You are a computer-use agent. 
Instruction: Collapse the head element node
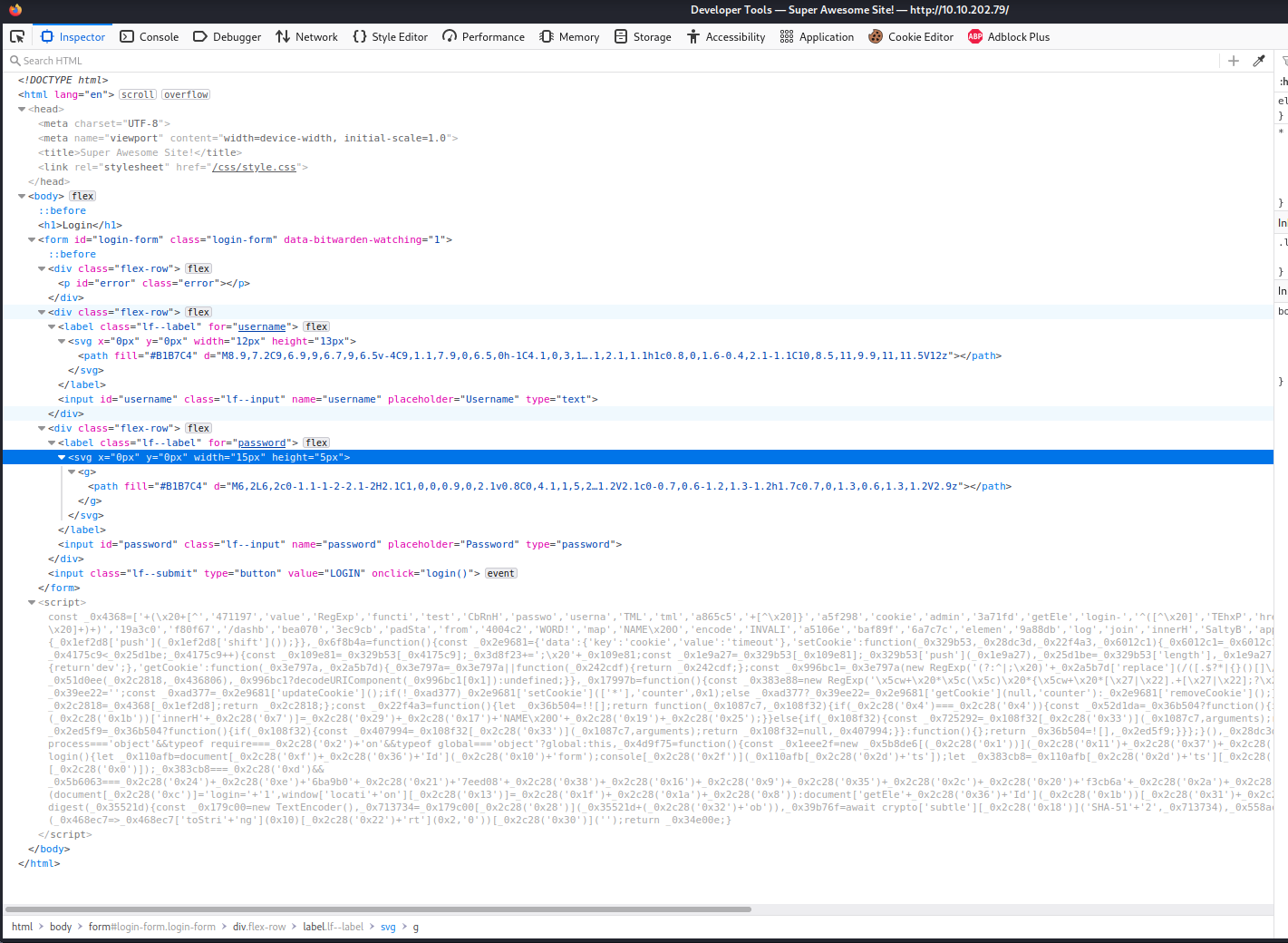[x=22, y=109]
